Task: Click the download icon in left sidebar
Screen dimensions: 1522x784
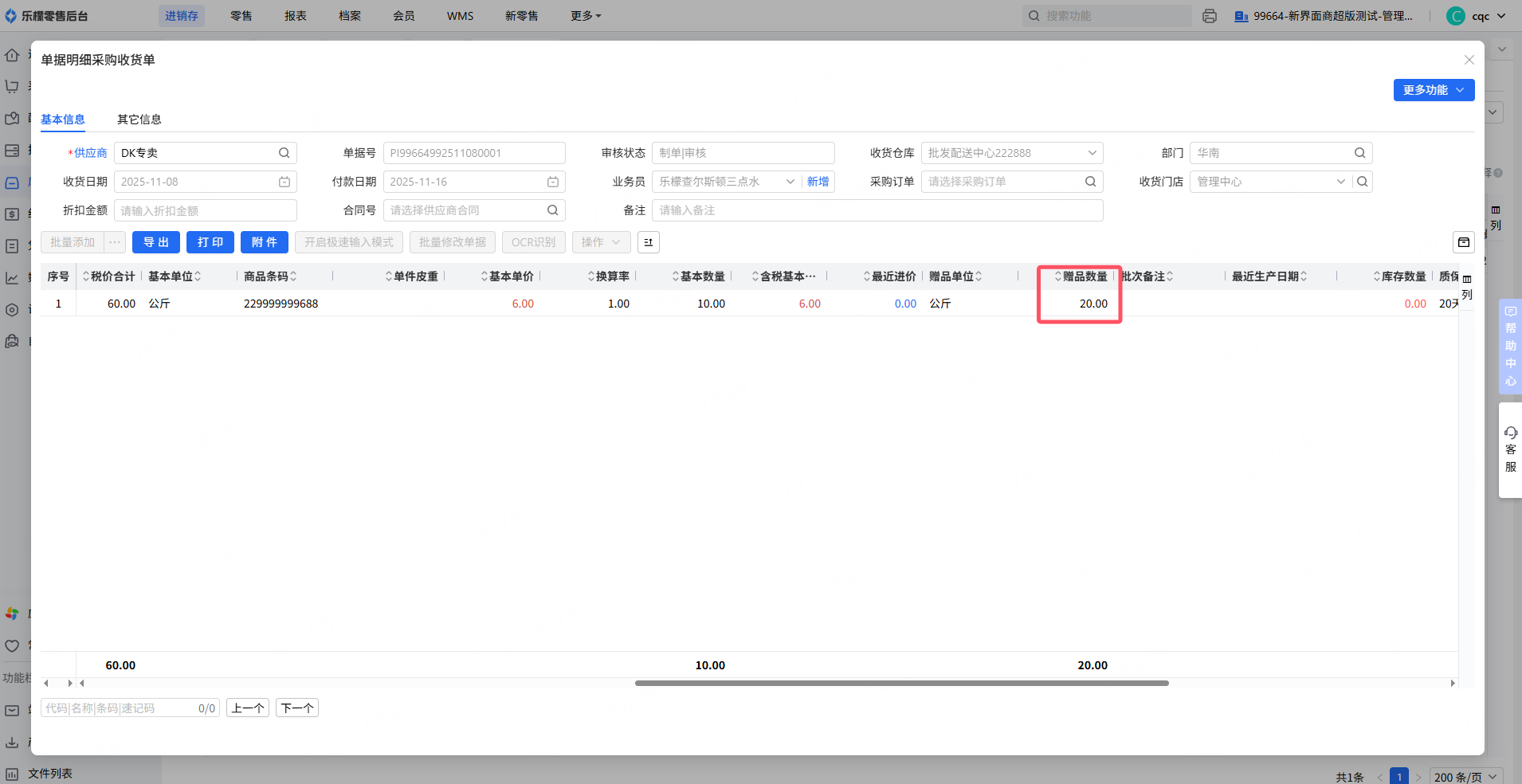Action: pos(12,742)
